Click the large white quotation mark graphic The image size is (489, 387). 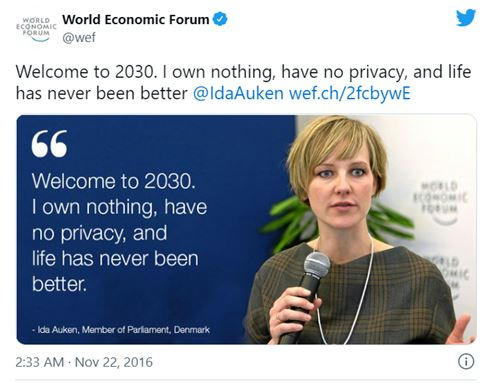pyautogui.click(x=49, y=144)
